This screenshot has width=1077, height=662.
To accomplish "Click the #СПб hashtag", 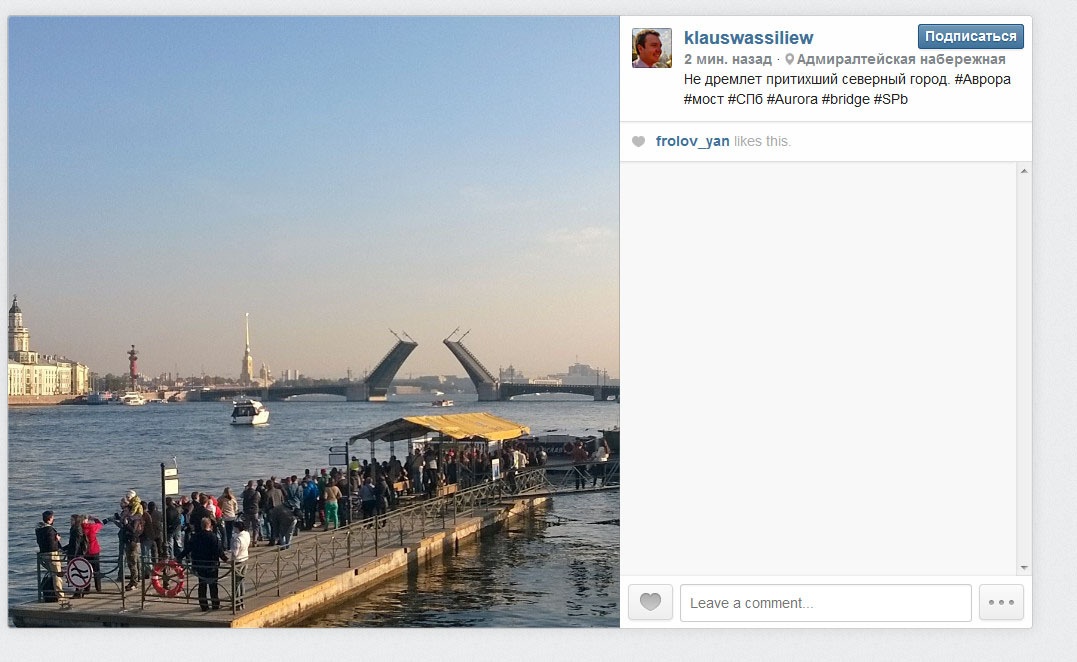I will click(x=745, y=99).
